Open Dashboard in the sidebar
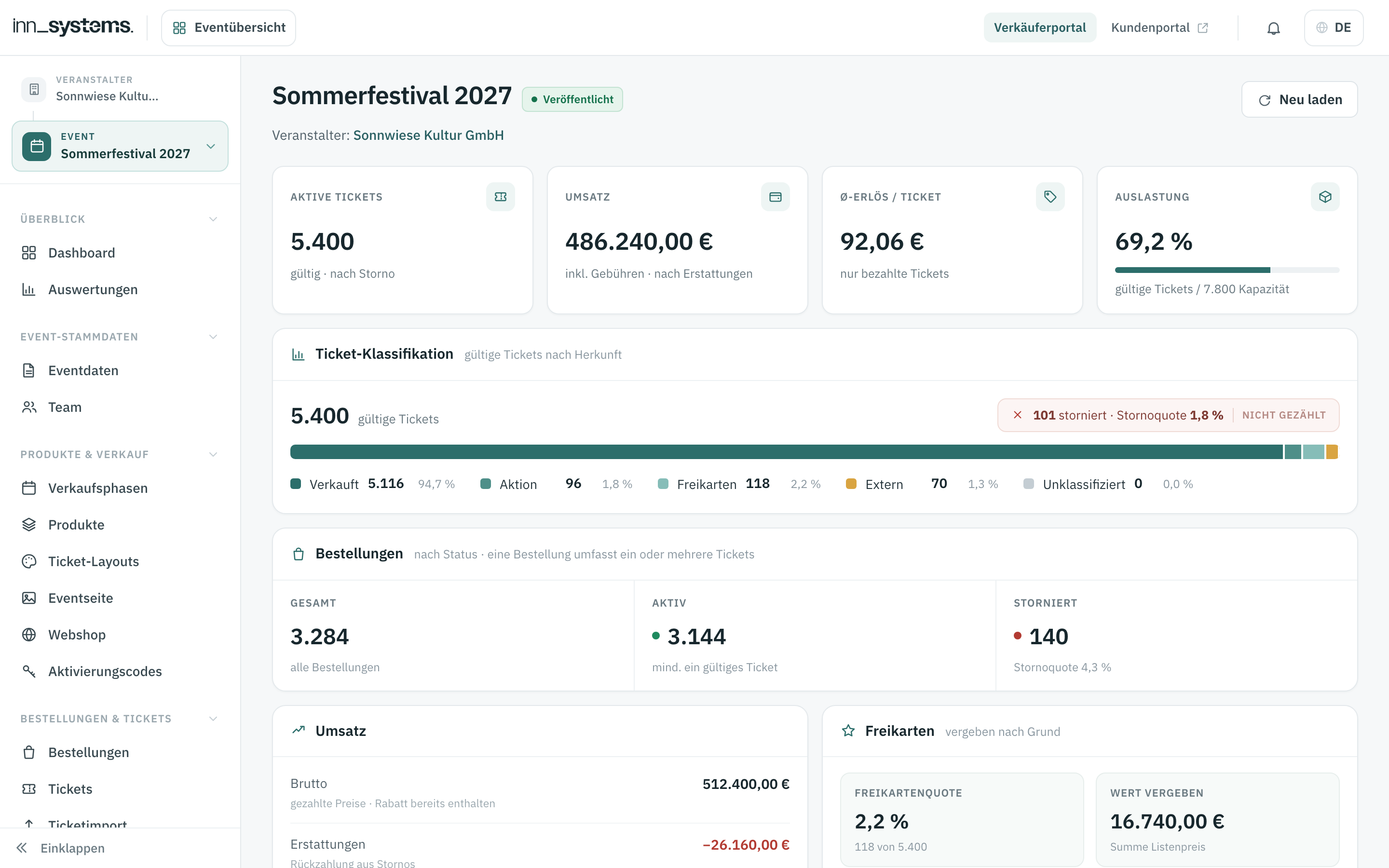 pos(120,253)
